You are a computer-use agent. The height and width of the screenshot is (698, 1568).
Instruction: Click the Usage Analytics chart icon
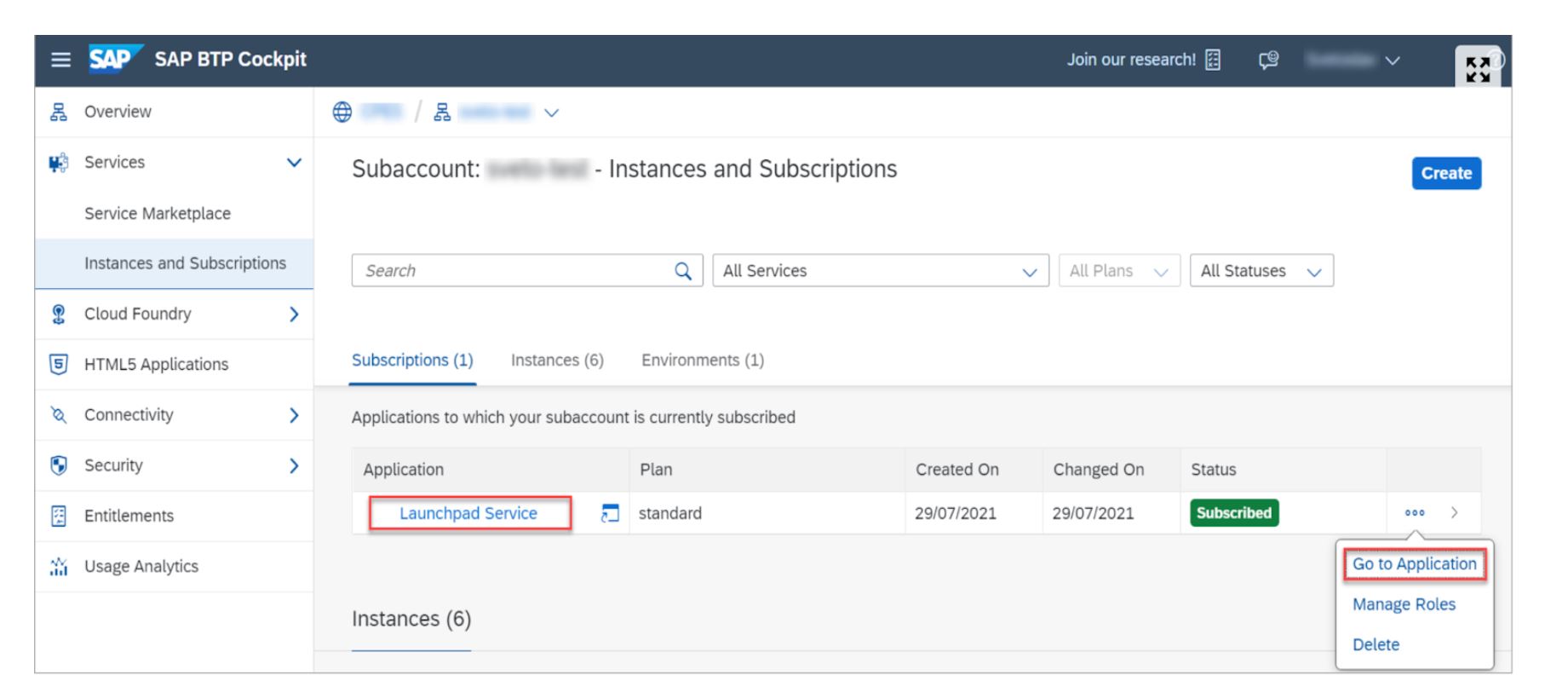coord(59,567)
